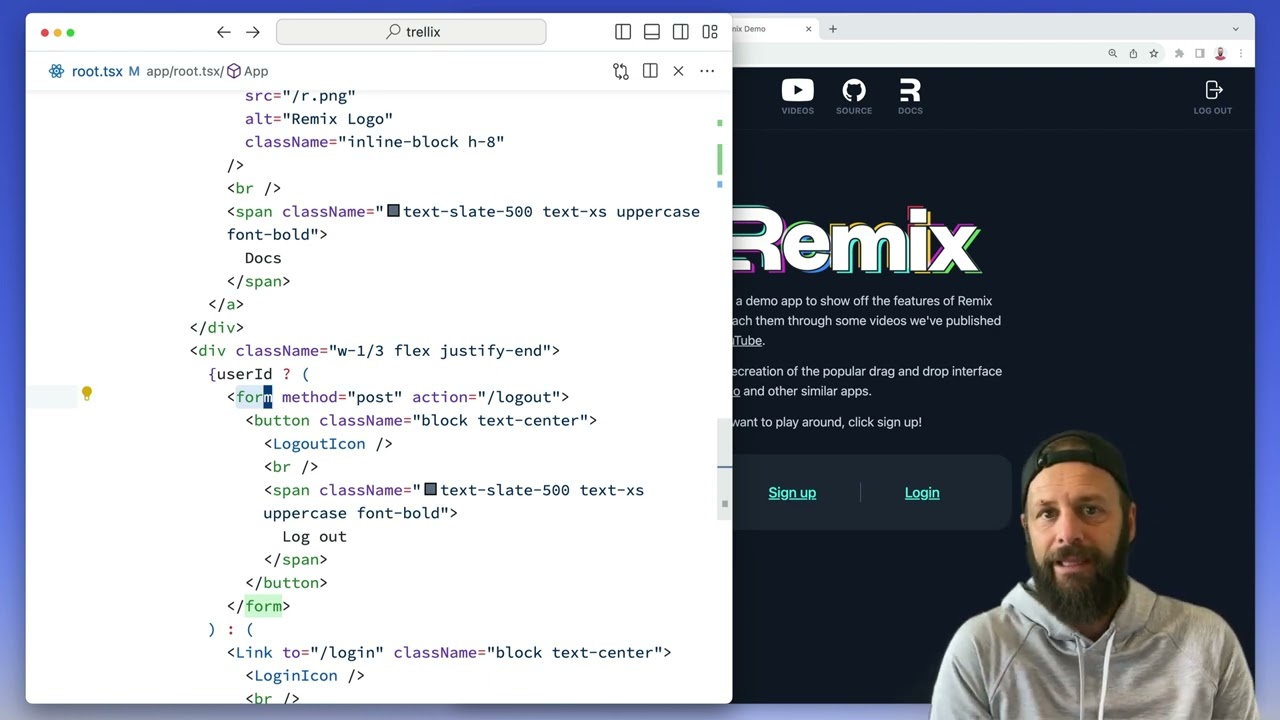The height and width of the screenshot is (720, 1280).
Task: Toggle the Chrome side panel icon
Action: click(1199, 54)
